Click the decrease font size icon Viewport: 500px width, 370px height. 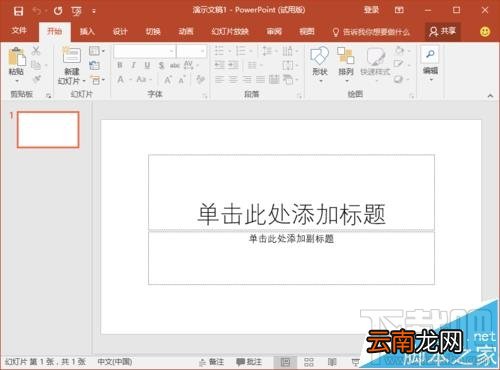tap(182, 79)
